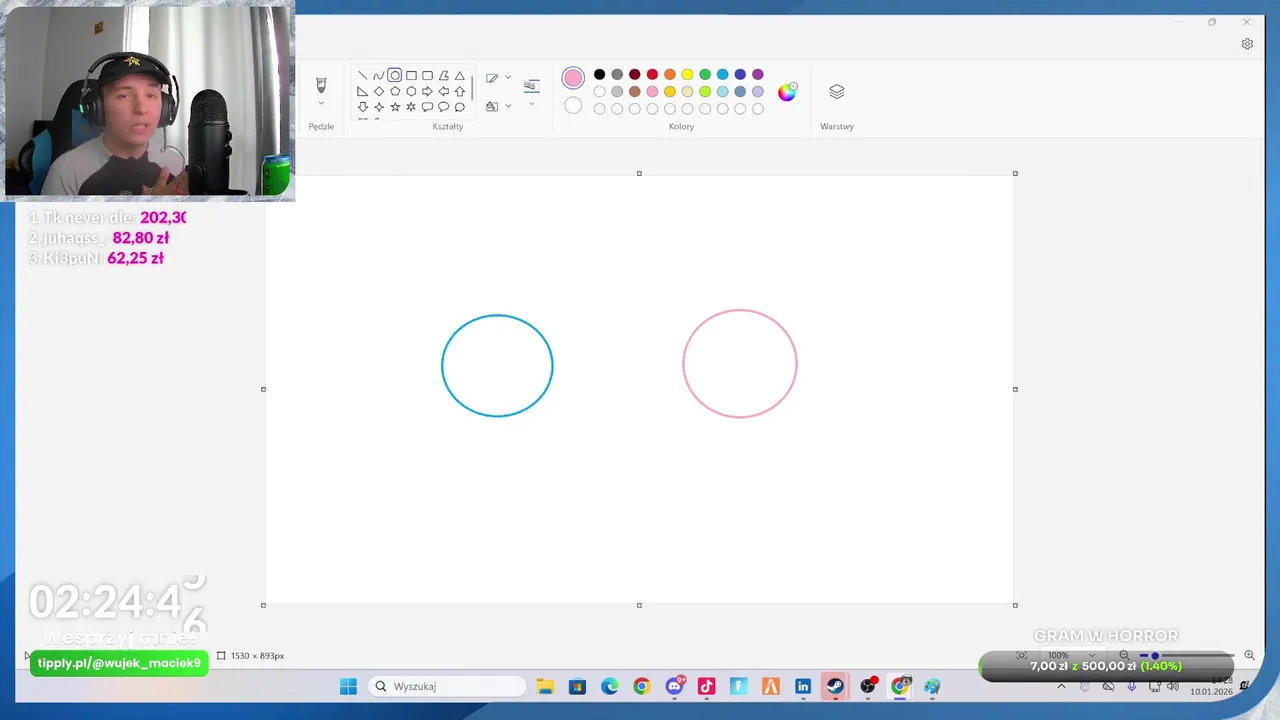
Task: Select the rounded rectangular callout shape
Action: coord(427,107)
